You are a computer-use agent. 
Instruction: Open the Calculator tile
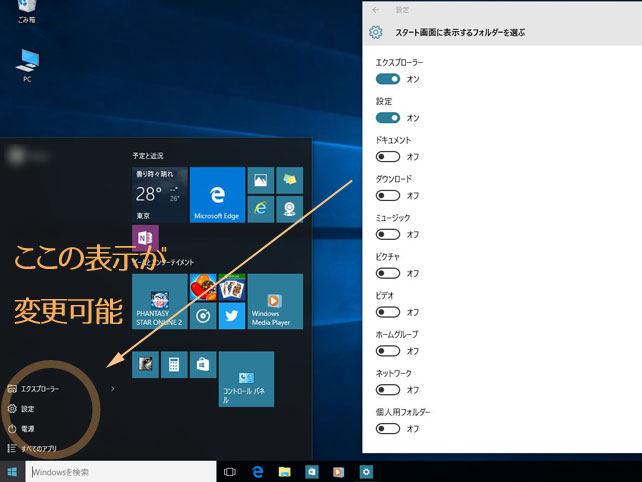[174, 364]
